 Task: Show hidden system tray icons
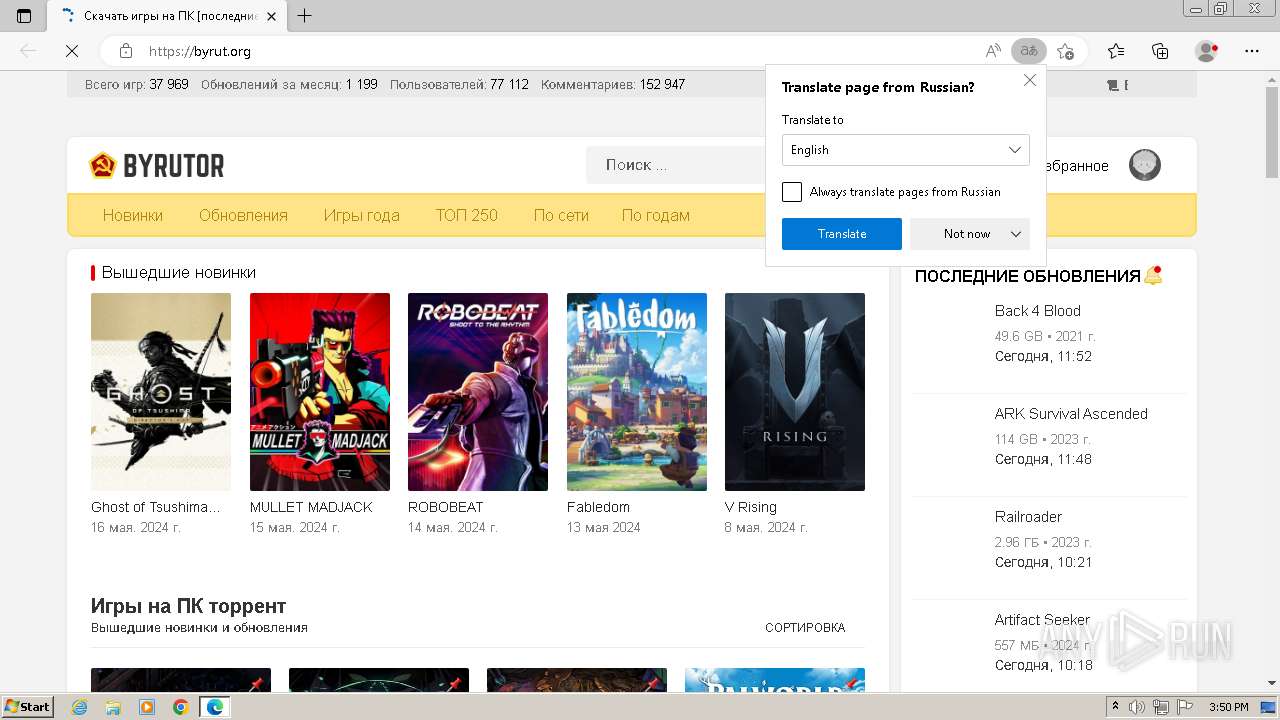pos(1116,707)
